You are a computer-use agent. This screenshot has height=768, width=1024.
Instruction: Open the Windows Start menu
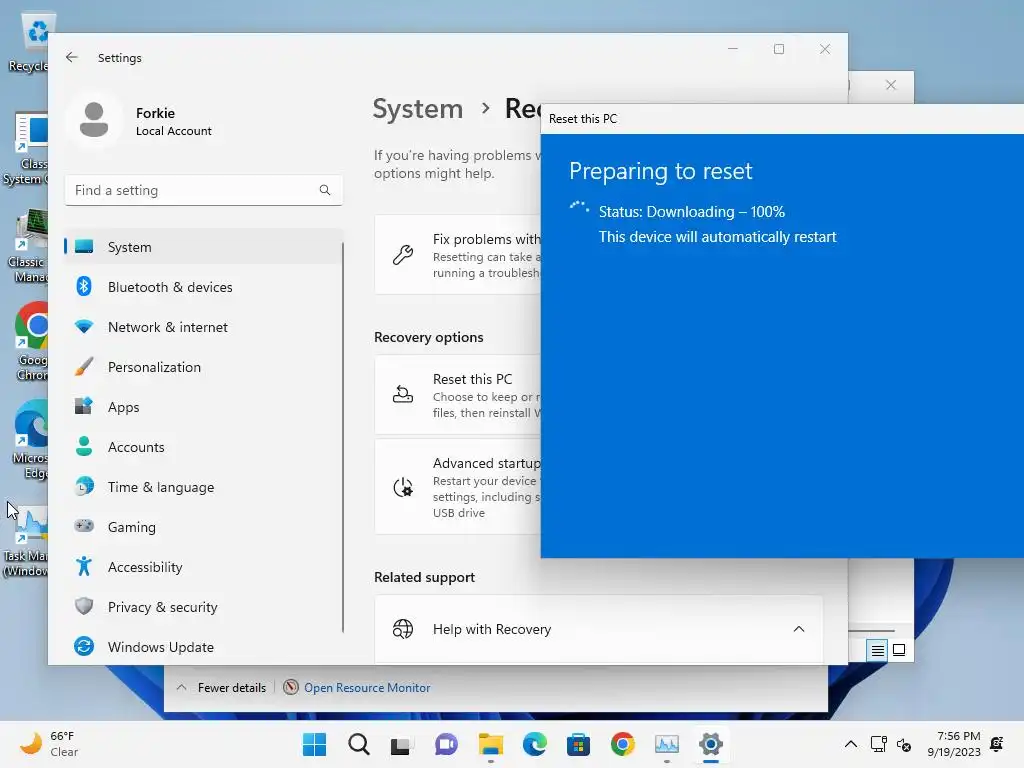click(x=314, y=744)
